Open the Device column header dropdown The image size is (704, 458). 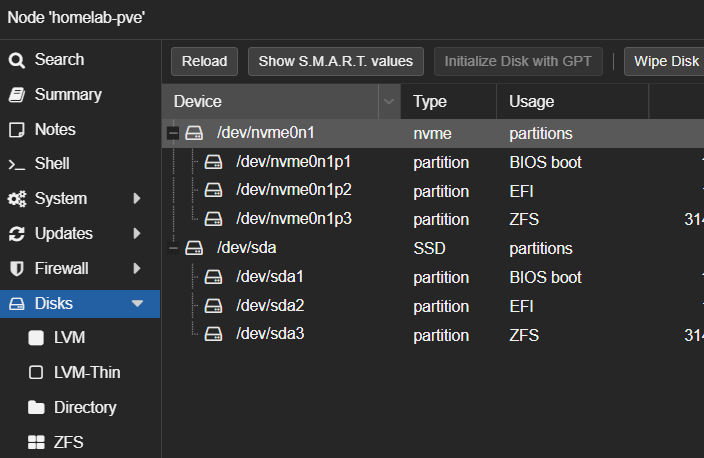click(388, 101)
